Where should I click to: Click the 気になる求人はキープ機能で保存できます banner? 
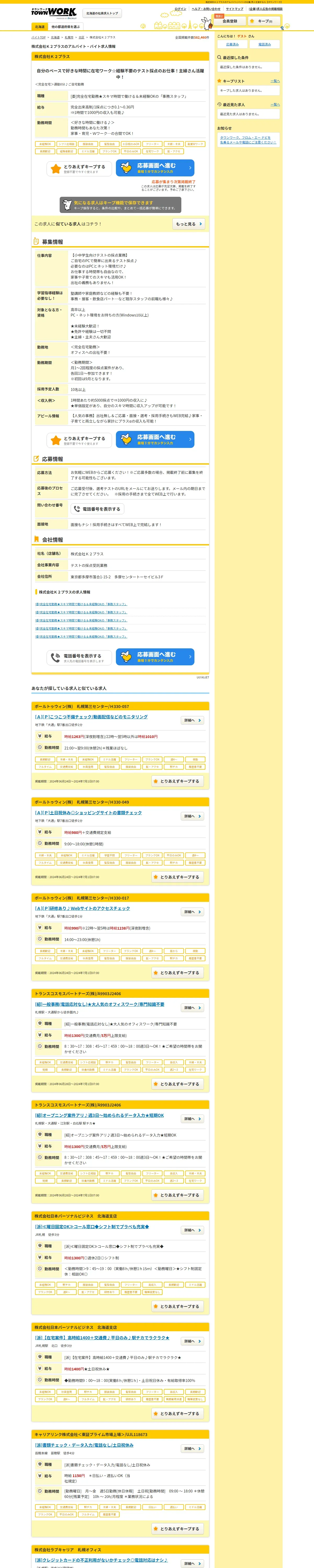pos(120,205)
